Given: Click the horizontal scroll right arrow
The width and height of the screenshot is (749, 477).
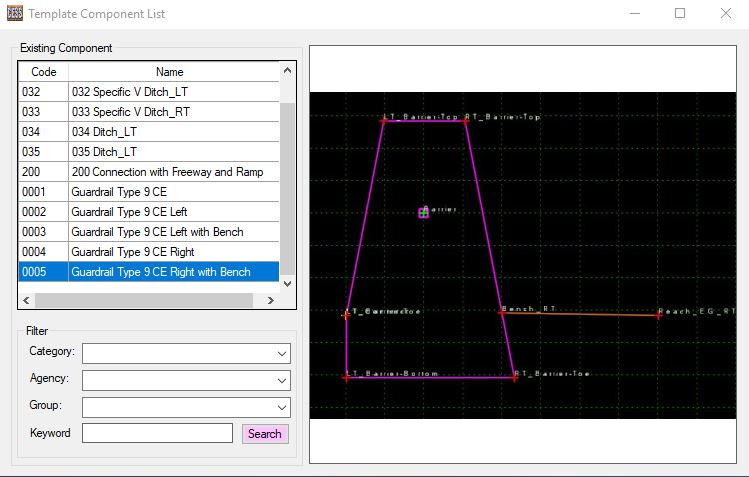Looking at the screenshot, I should click(x=271, y=300).
